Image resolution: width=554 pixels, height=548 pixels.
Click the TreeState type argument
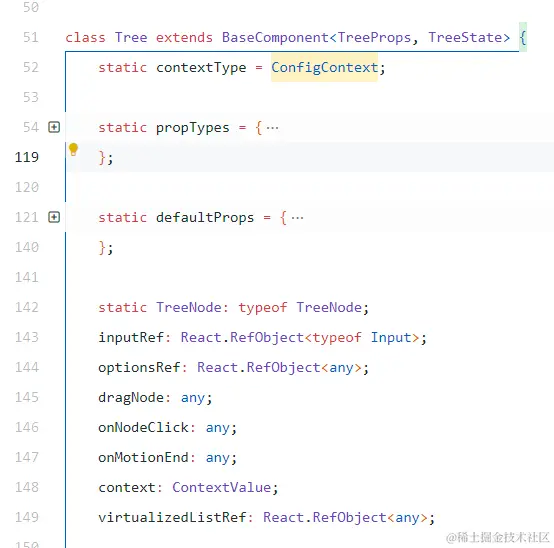tap(465, 37)
